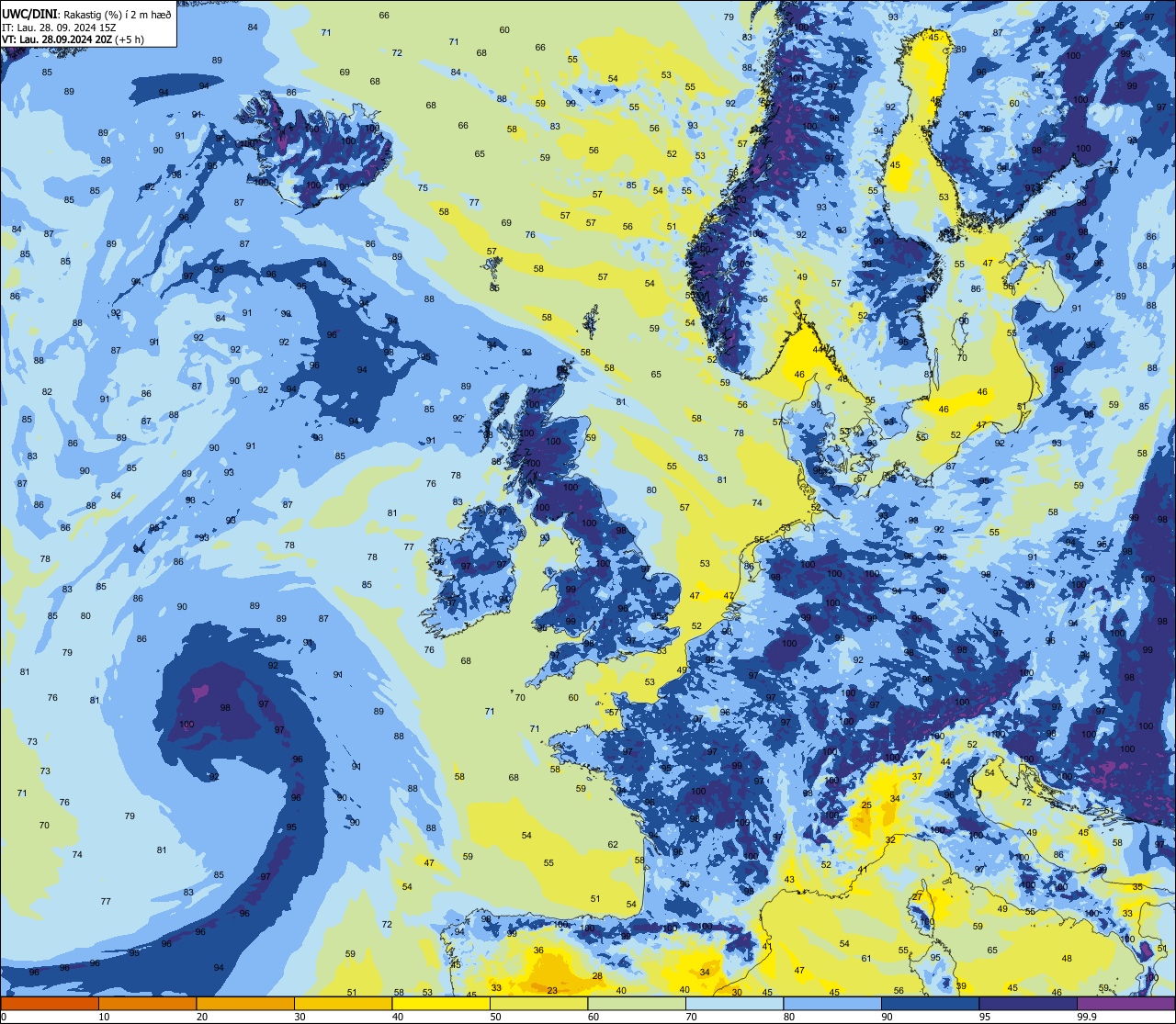Pick the legend color between 50 and 60

click(x=538, y=1003)
